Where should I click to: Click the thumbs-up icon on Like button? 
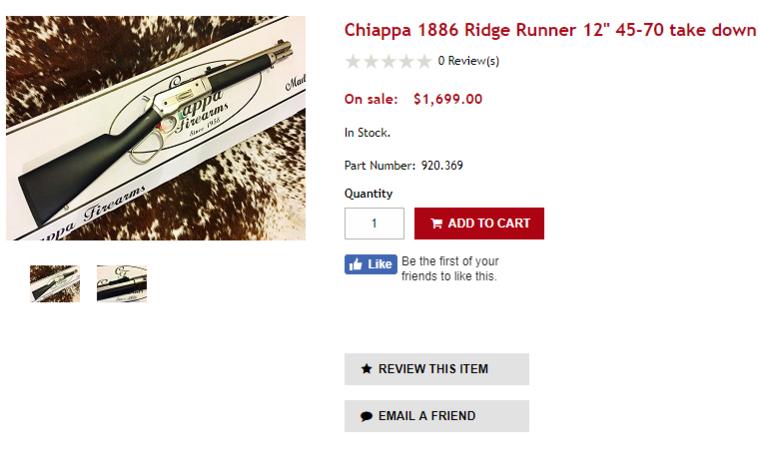click(356, 264)
